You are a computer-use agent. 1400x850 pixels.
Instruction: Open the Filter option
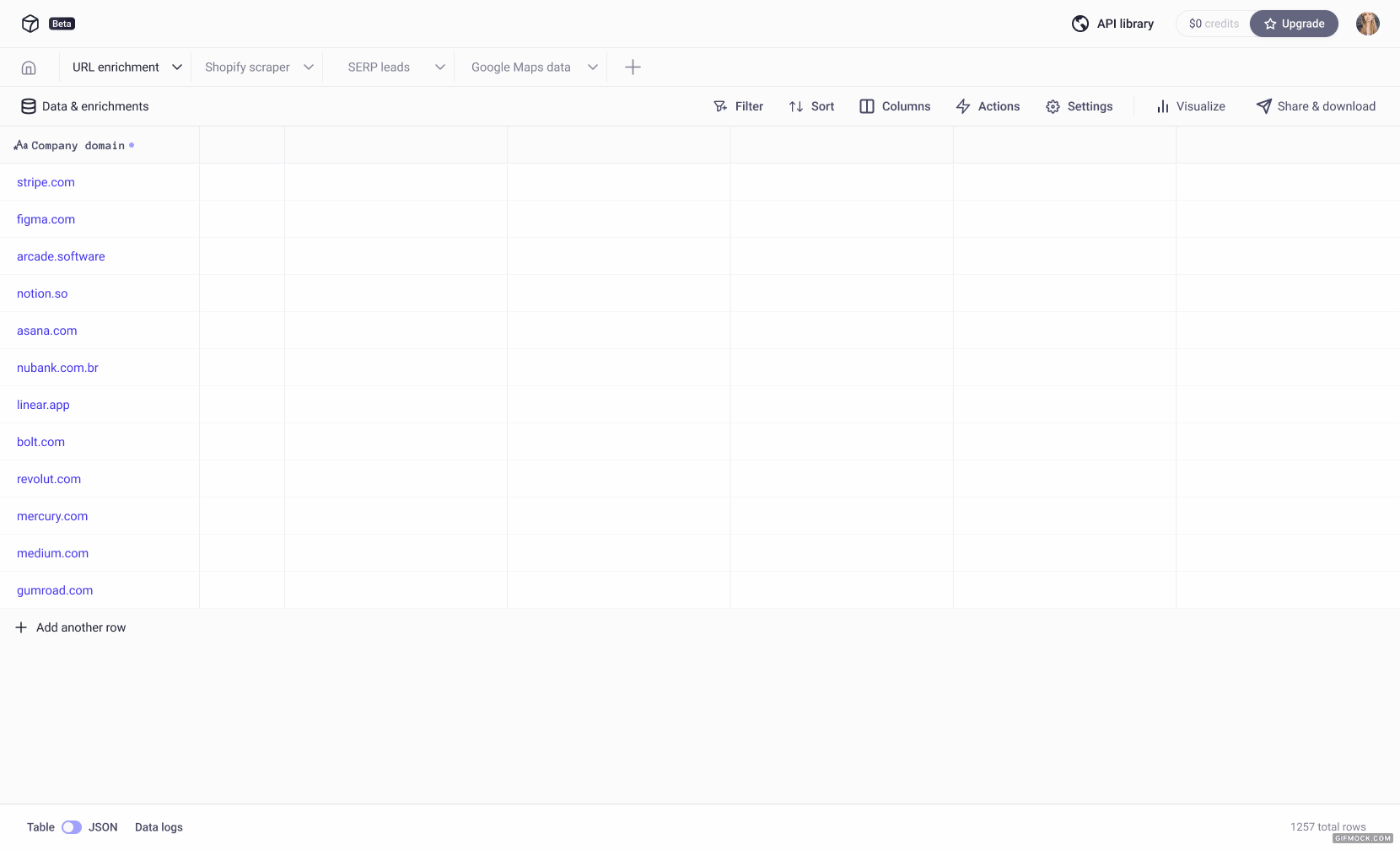click(x=749, y=106)
